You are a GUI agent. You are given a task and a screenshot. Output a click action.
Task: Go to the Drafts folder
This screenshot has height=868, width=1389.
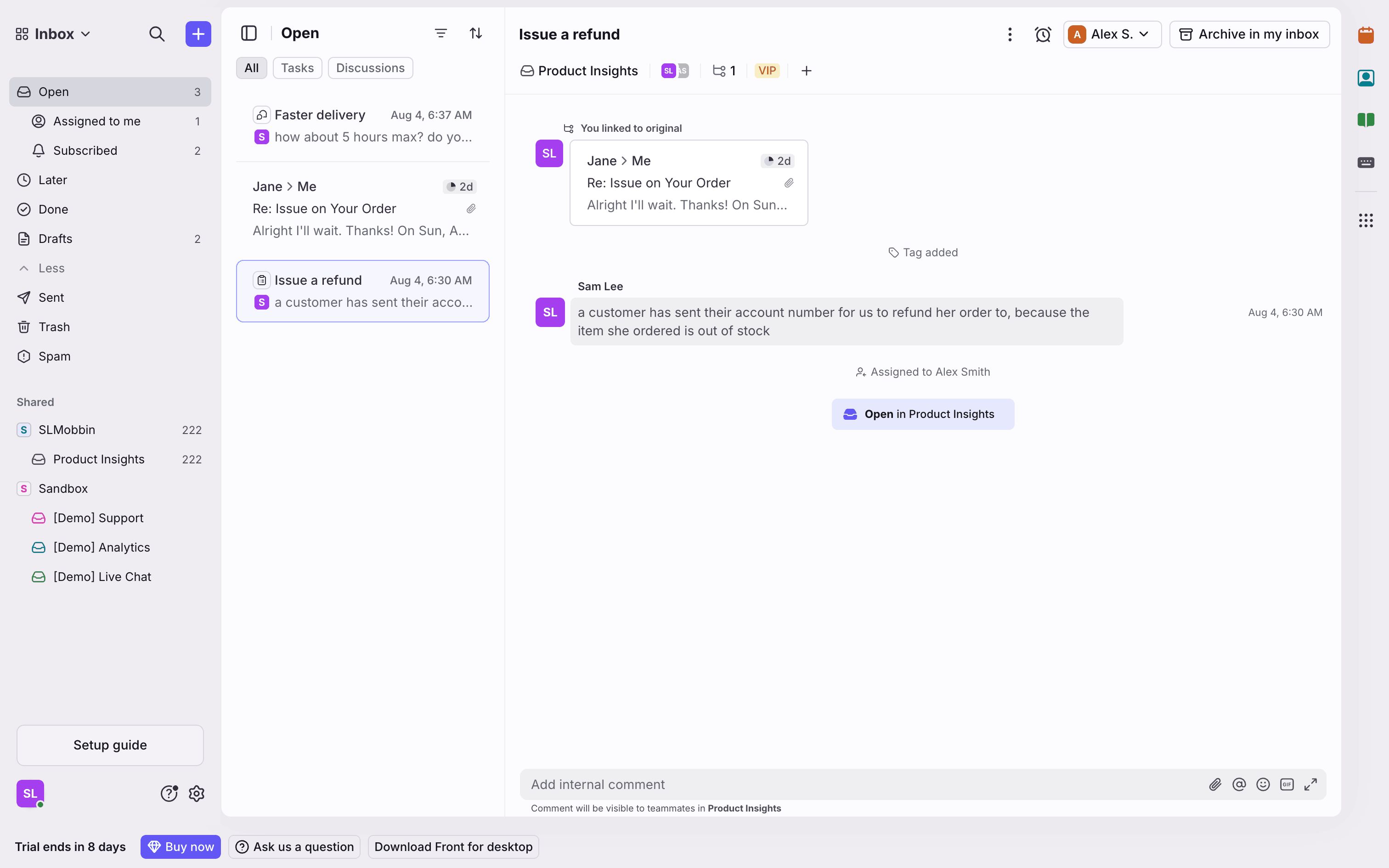(x=55, y=239)
